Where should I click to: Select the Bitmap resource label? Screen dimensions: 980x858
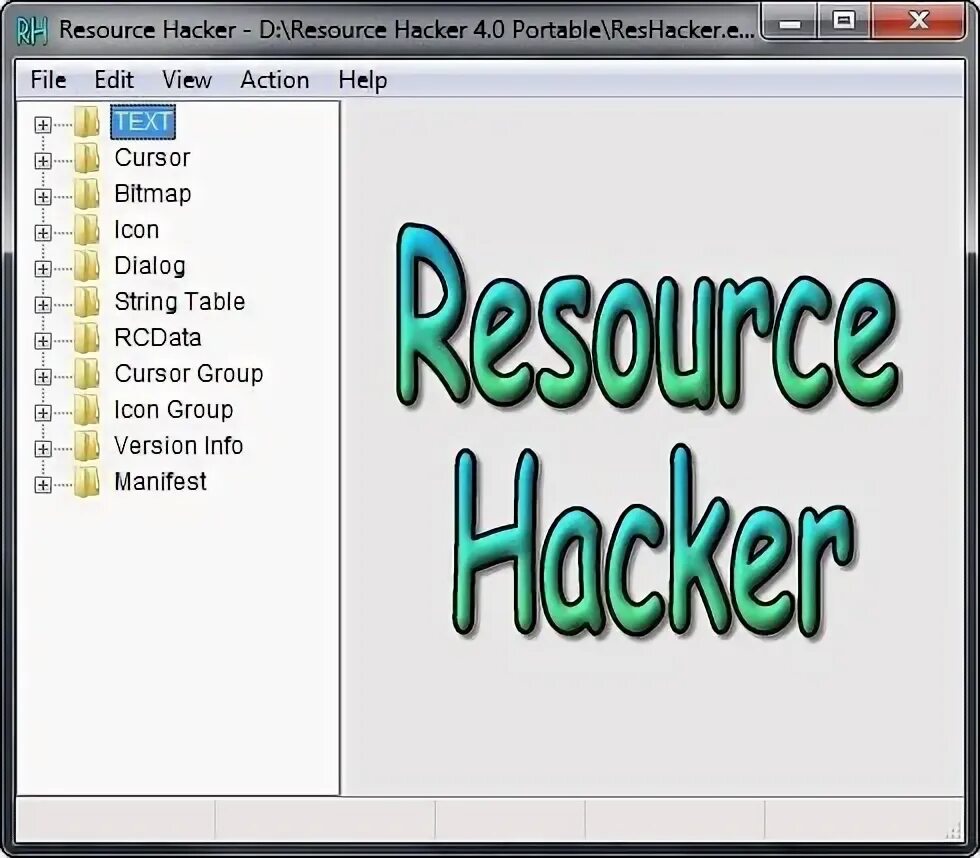(152, 194)
